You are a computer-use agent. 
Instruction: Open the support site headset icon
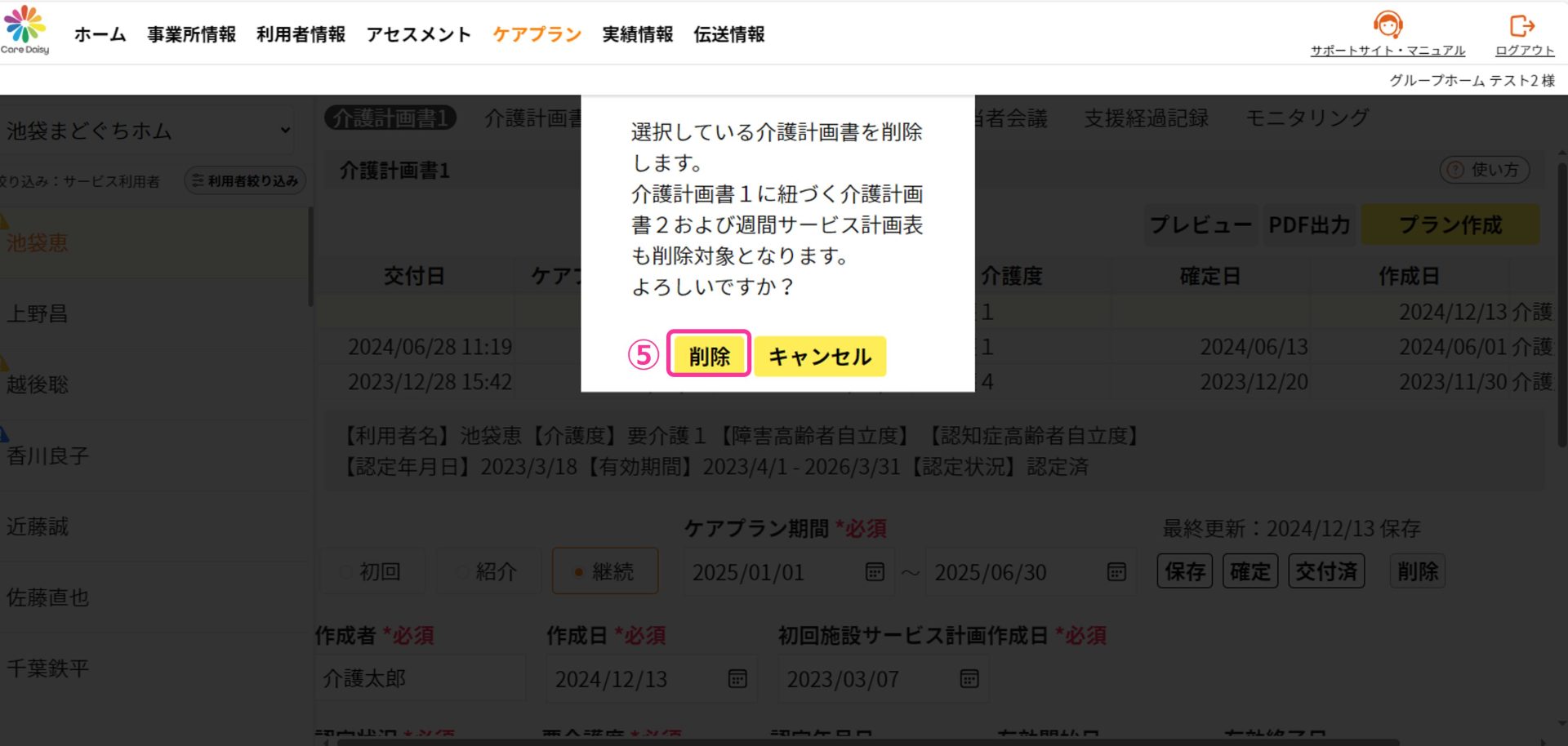click(1387, 25)
